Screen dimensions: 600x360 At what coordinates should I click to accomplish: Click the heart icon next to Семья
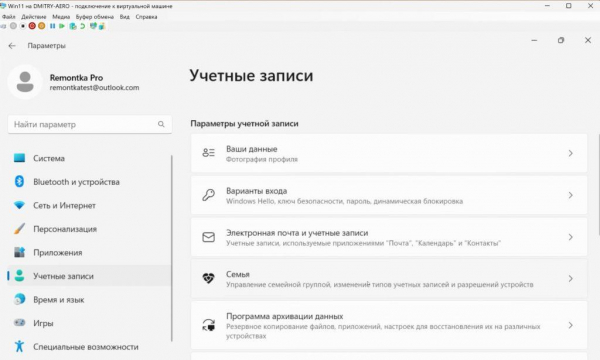(209, 278)
